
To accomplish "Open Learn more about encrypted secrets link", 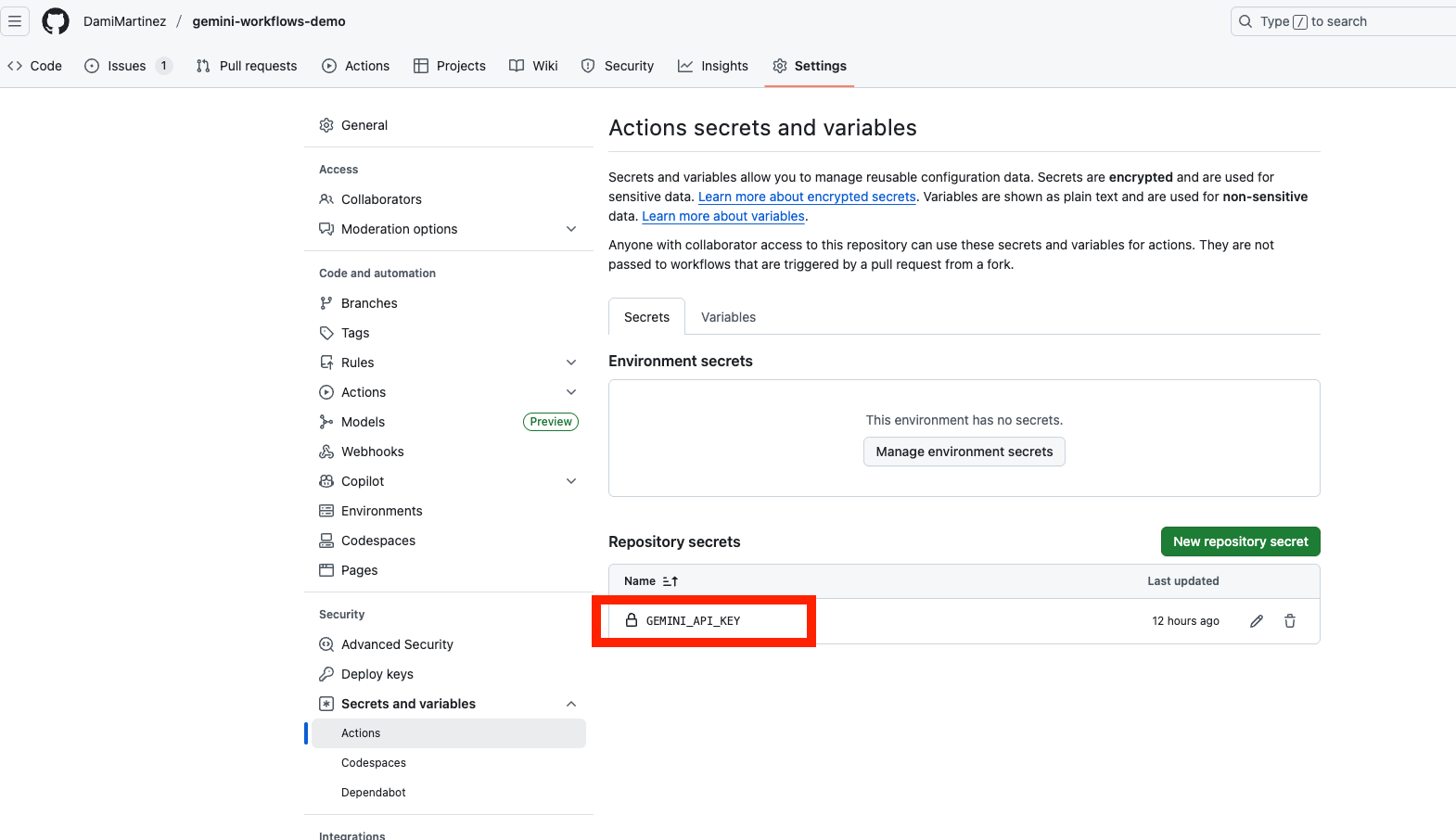I will (807, 197).
